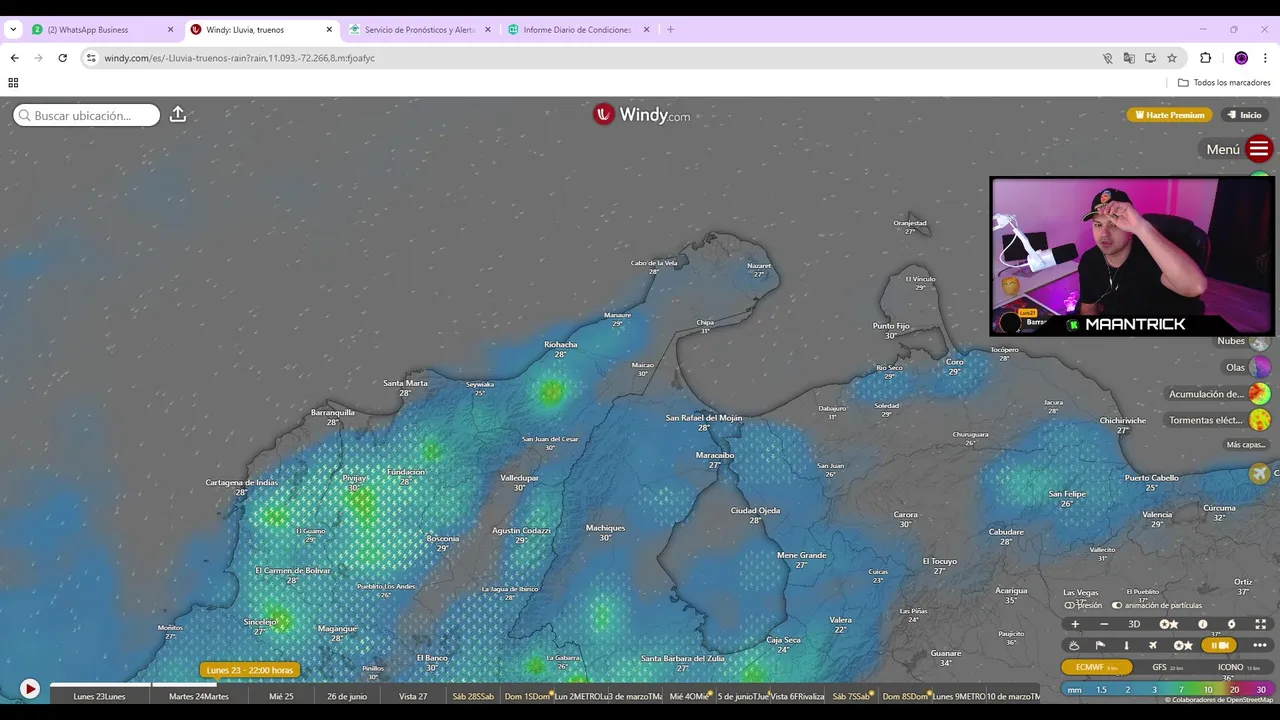Viewport: 1280px width, 720px height.
Task: Jump timeline to Mié 25
Action: pyautogui.click(x=281, y=696)
